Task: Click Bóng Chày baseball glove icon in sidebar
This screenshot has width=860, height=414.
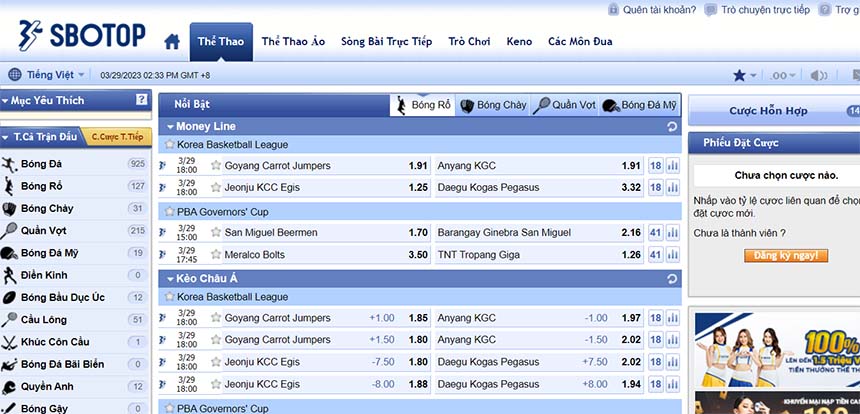Action: [x=9, y=209]
